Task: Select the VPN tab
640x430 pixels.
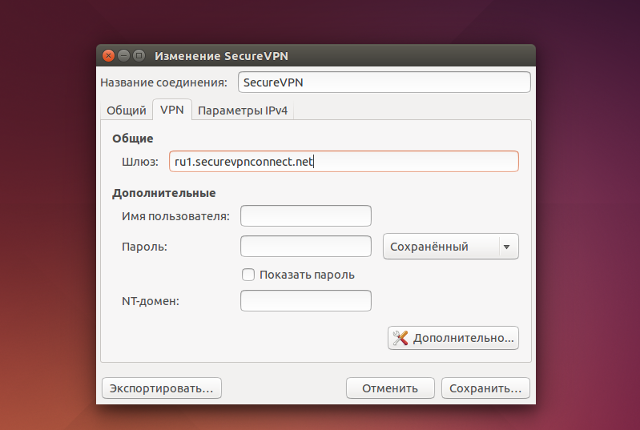Action: (172, 110)
